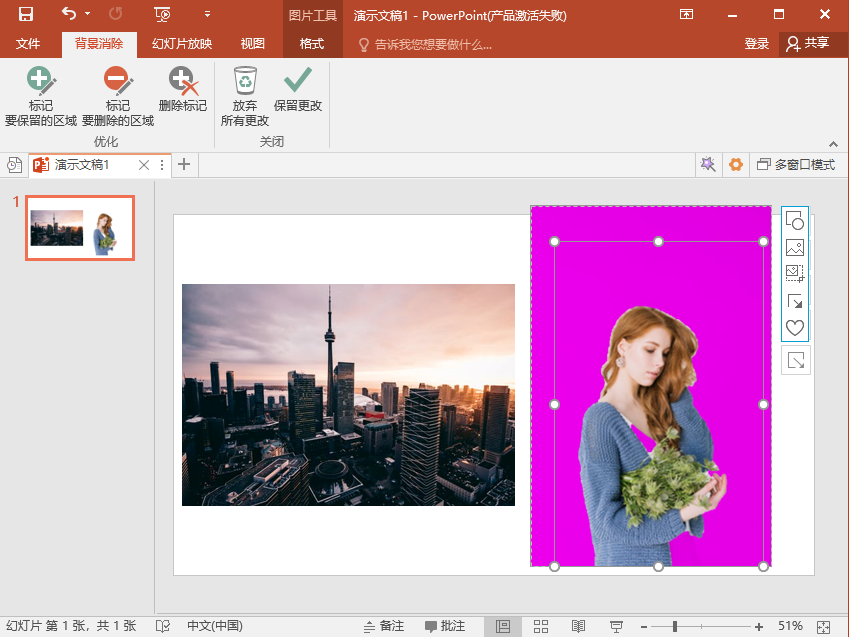Screen dimensions: 849x637
Task: Click zoom in plus button
Action: [759, 627]
